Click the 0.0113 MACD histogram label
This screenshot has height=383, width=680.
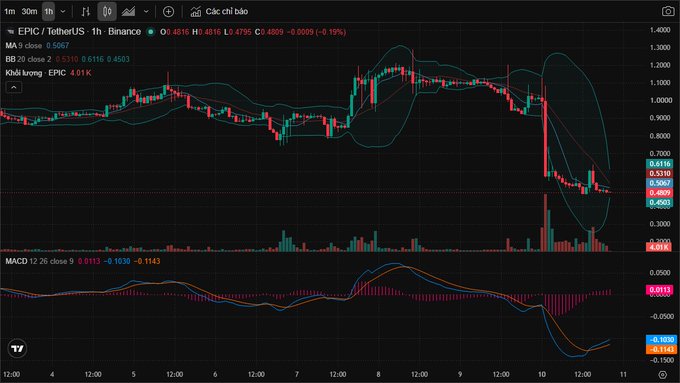tap(659, 290)
